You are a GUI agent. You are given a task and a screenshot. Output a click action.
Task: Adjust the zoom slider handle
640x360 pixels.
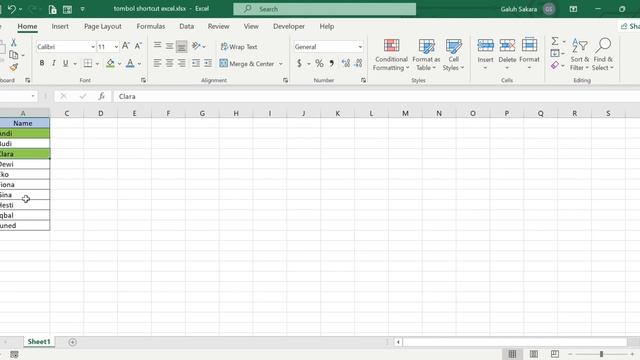[601, 354]
